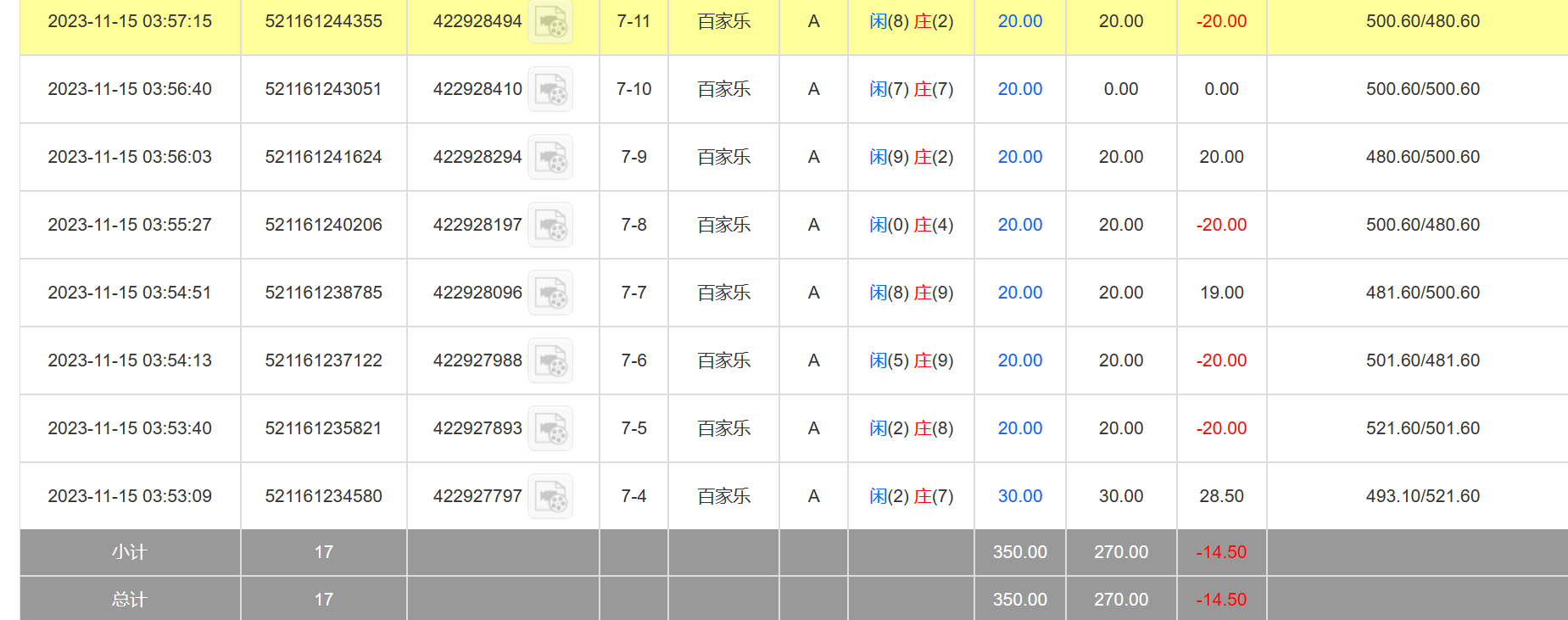Viewport: 1568px width, 620px height.
Task: Click result 闲(0) 庄(4) in row 7-8
Action: point(911,225)
